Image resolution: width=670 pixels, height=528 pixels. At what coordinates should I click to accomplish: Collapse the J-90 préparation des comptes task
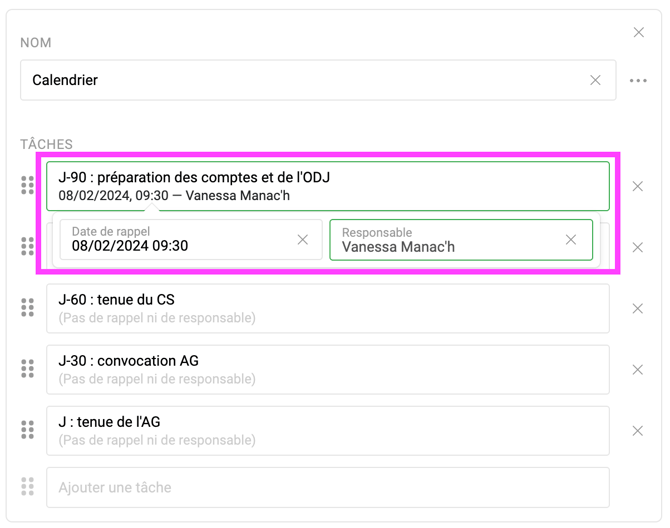(327, 186)
